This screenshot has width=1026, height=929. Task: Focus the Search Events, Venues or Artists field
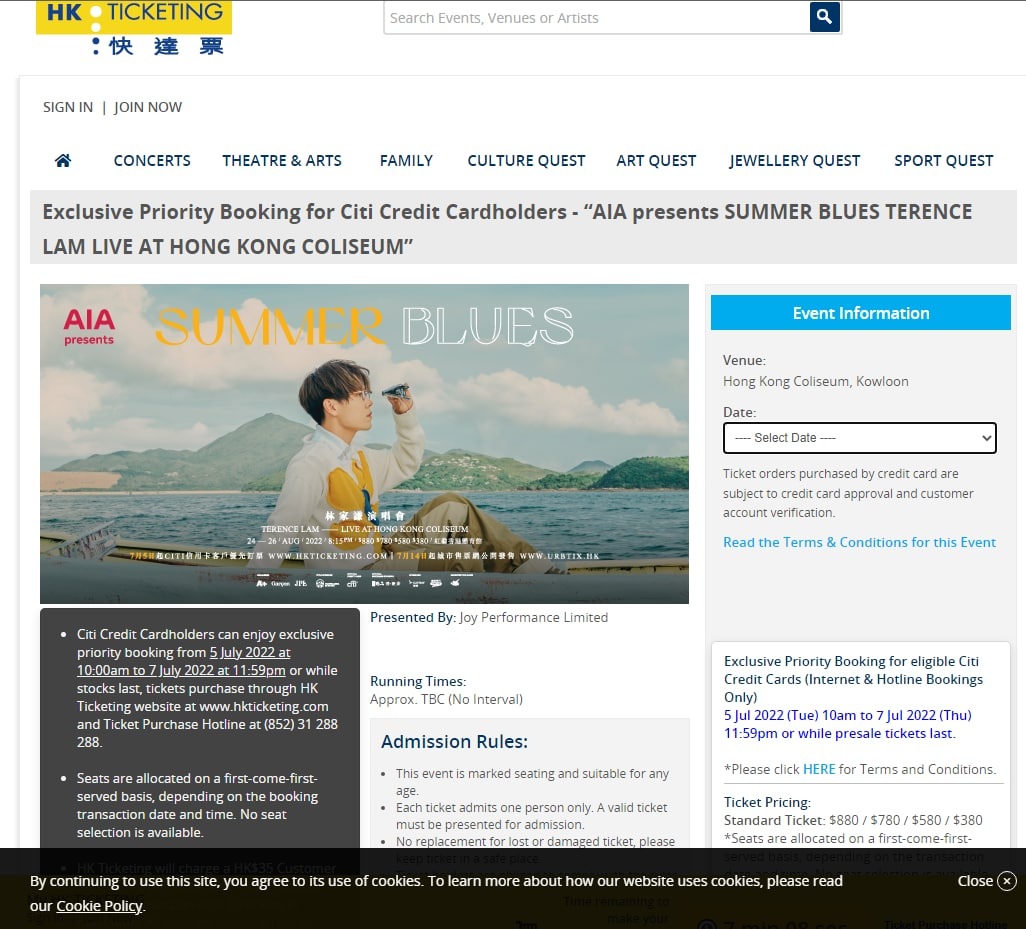597,18
